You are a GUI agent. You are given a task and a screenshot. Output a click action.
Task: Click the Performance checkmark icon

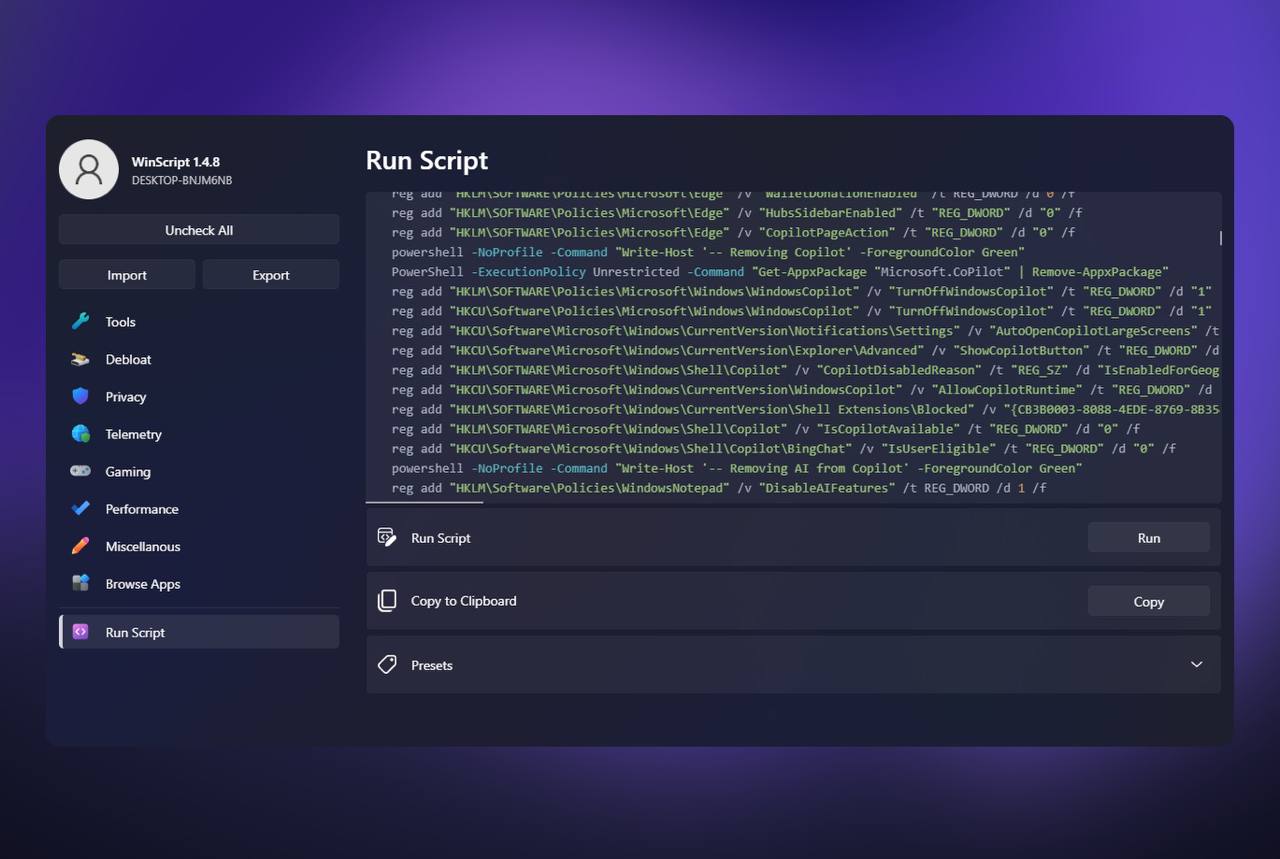tap(81, 509)
